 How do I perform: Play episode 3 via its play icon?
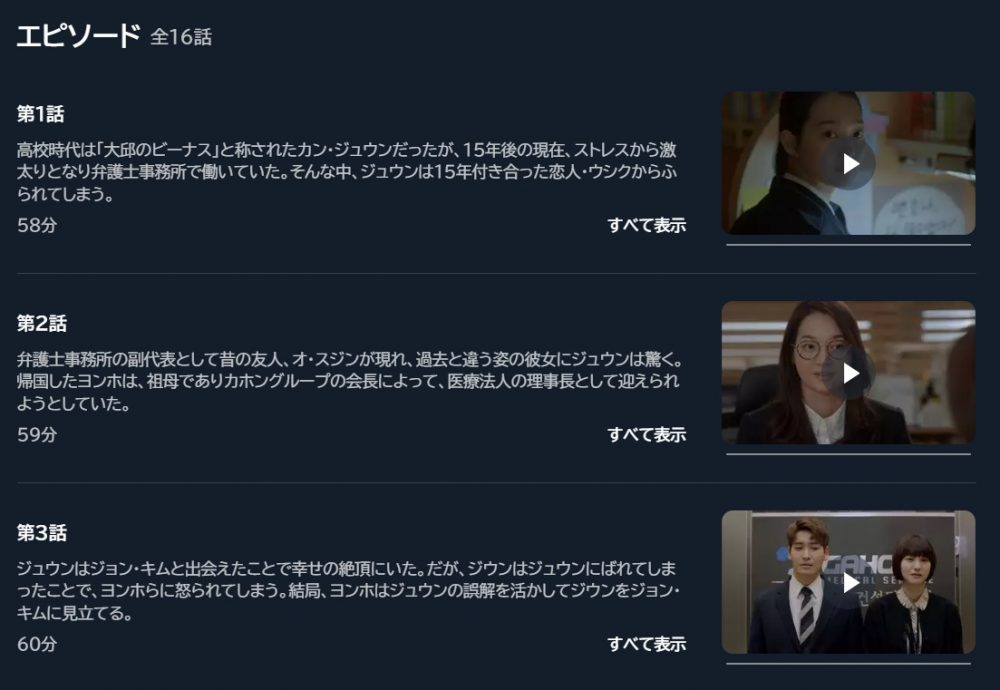(851, 582)
